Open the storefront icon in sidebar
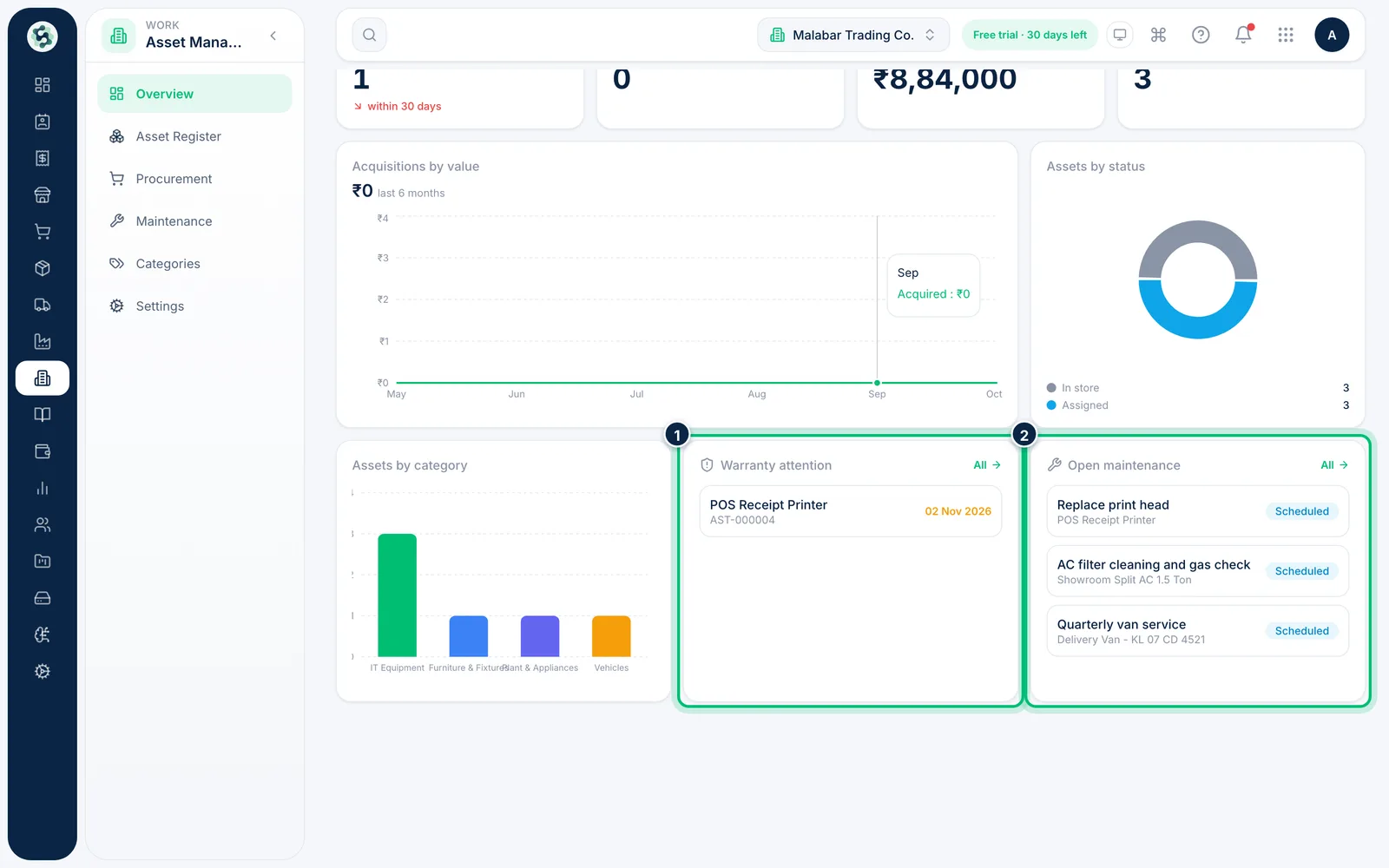 pyautogui.click(x=42, y=195)
